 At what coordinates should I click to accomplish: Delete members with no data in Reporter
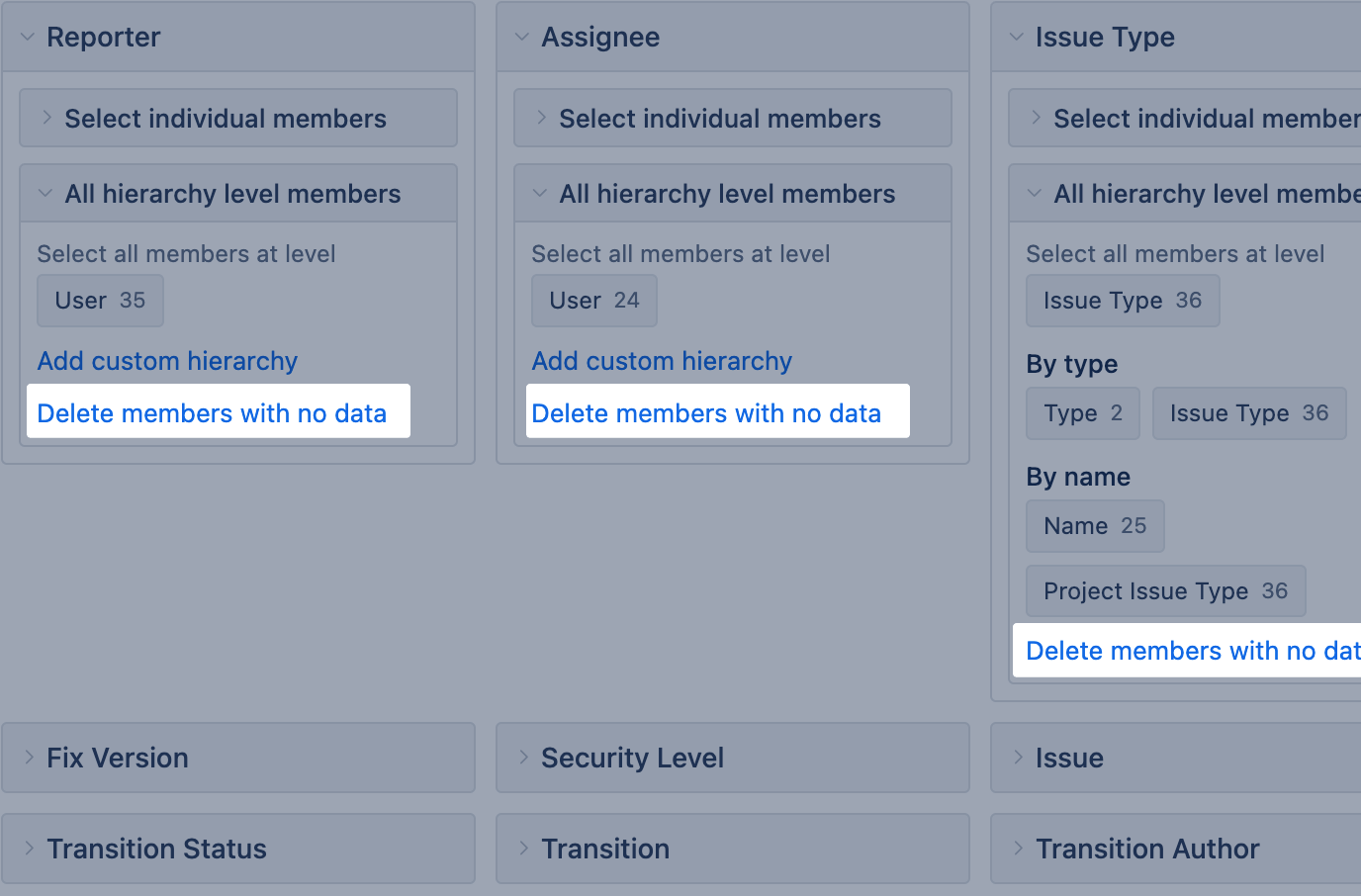point(212,412)
